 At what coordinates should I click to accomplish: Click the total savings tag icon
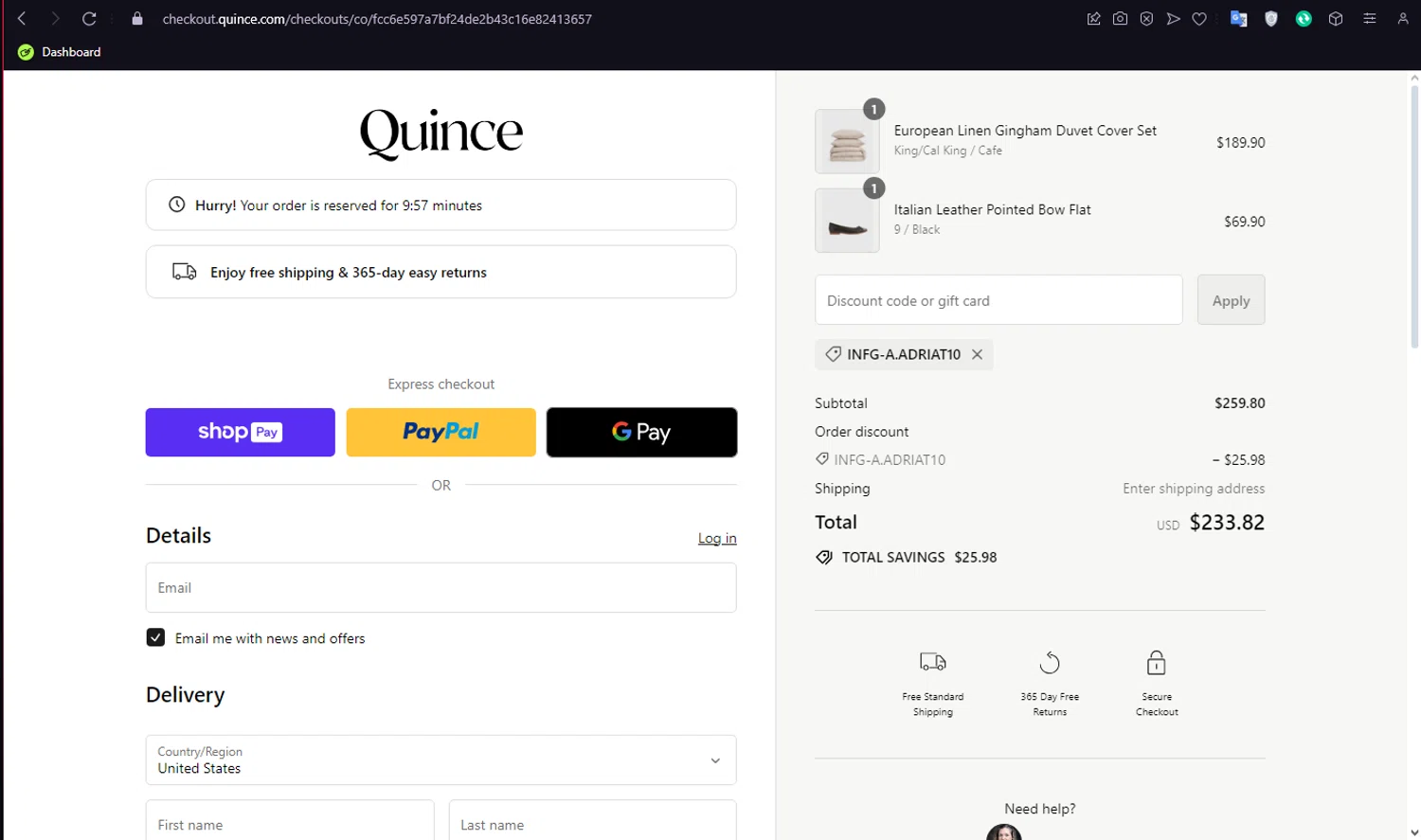824,557
